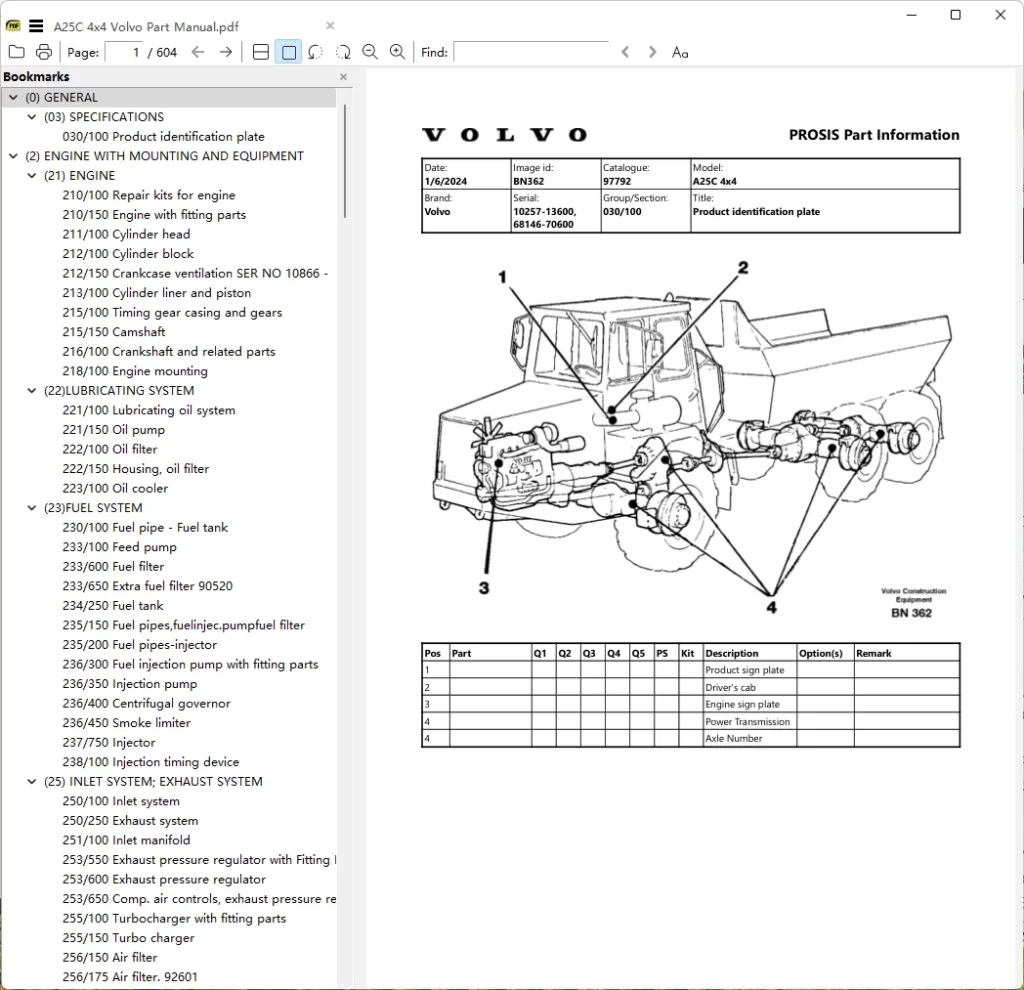This screenshot has height=990, width=1024.
Task: Open 255/150 Turbo charger bookmark
Action: (x=129, y=938)
